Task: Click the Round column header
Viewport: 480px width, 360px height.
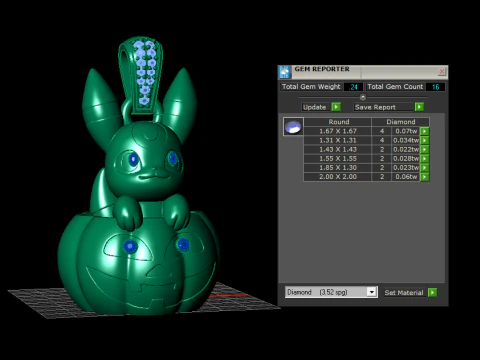Action: (338, 122)
